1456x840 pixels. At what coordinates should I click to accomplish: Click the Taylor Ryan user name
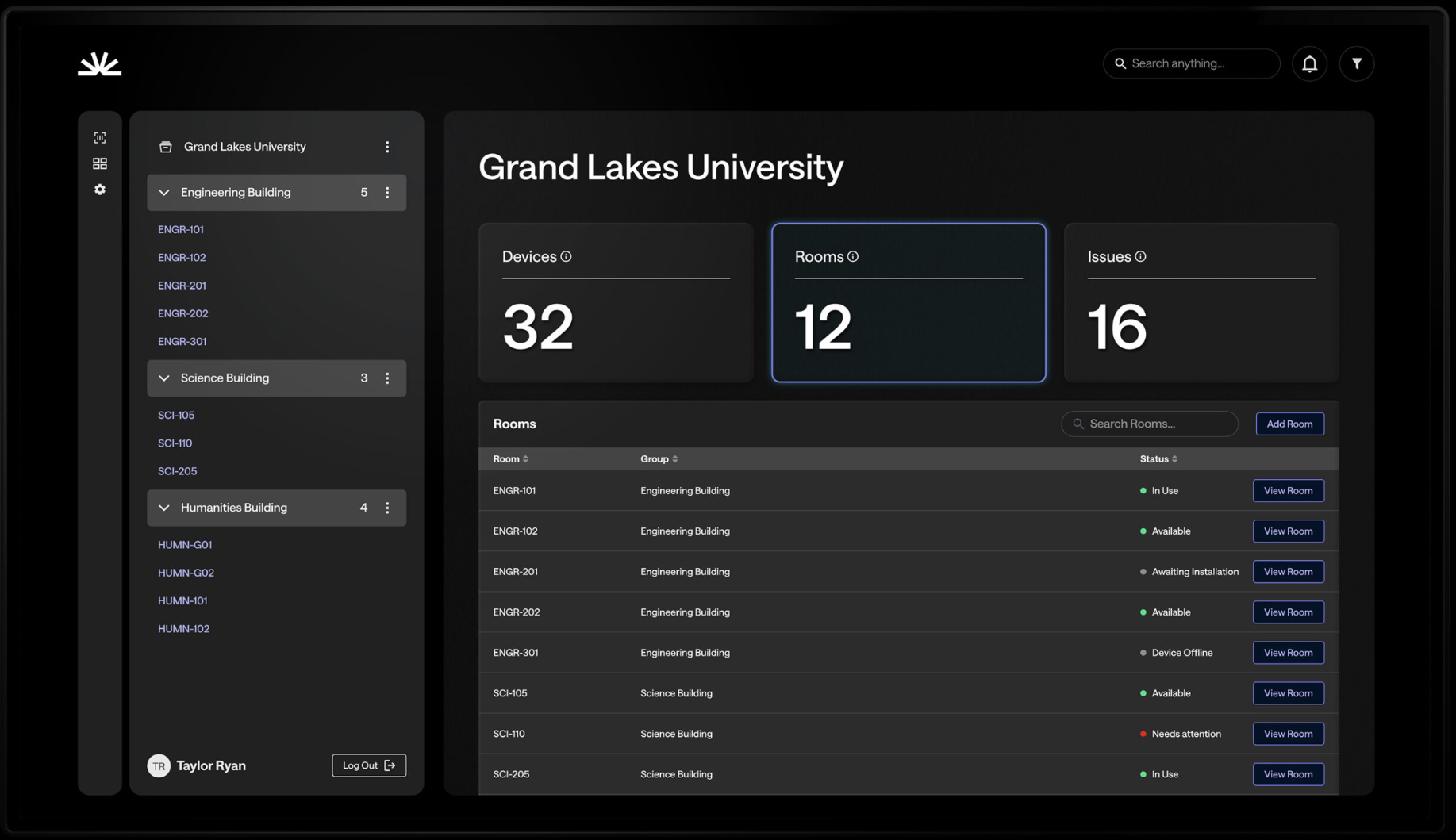pos(211,765)
